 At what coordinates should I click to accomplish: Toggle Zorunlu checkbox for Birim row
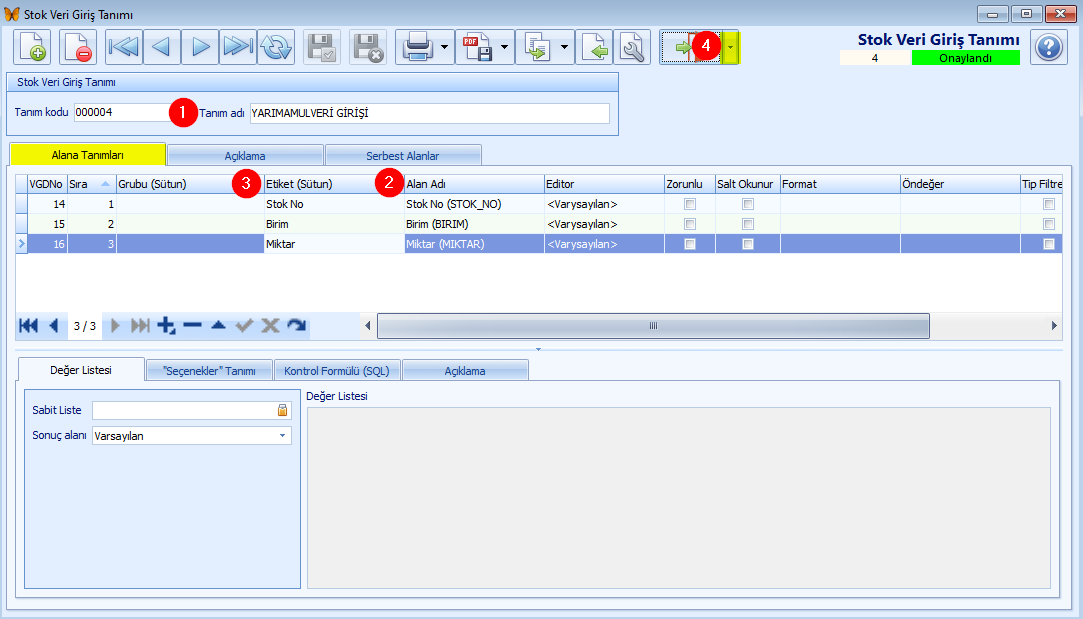tap(689, 224)
